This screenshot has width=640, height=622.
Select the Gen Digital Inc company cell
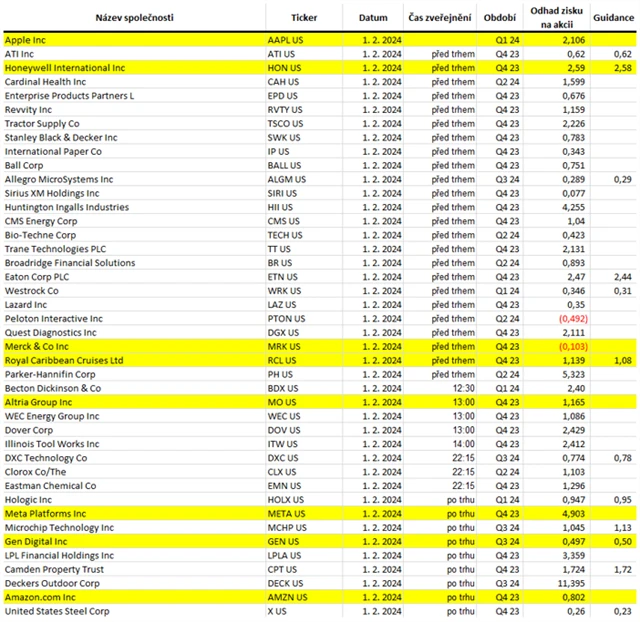[37, 540]
